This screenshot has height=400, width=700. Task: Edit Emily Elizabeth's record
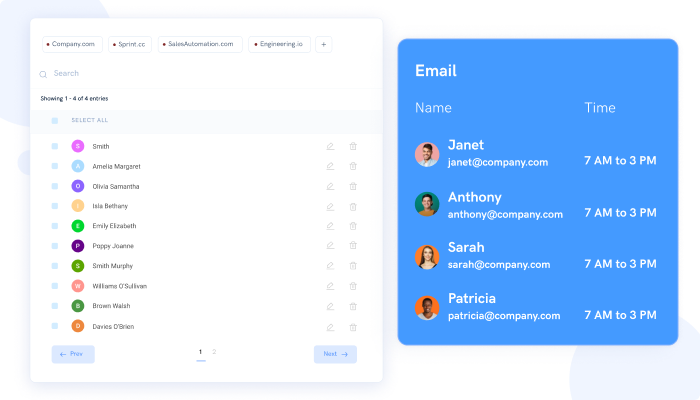tap(330, 226)
